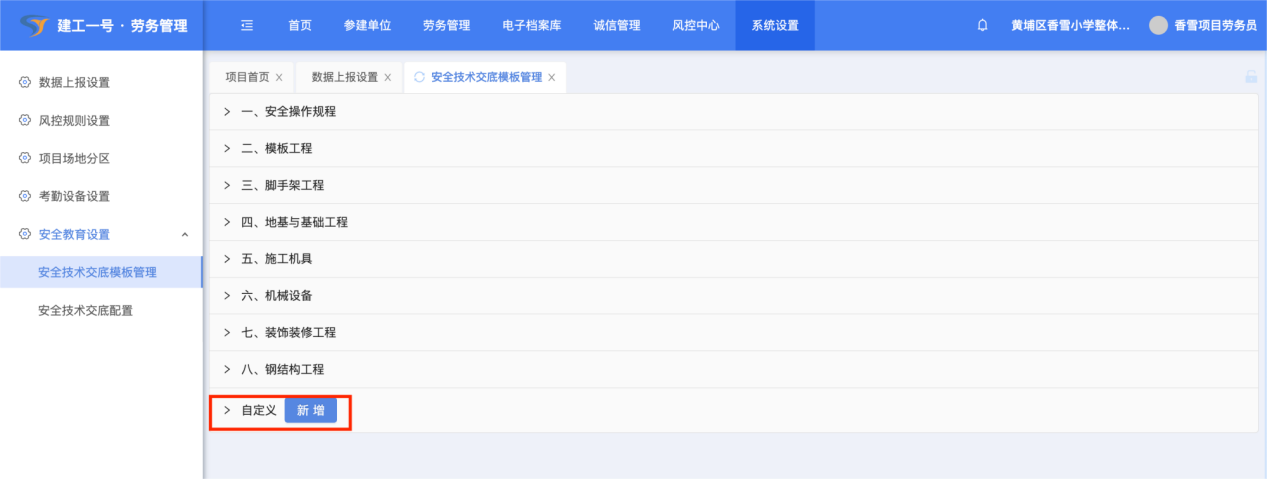Click the sidebar collapse hamburger icon
Viewport: 1267px width, 479px height.
tap(247, 25)
